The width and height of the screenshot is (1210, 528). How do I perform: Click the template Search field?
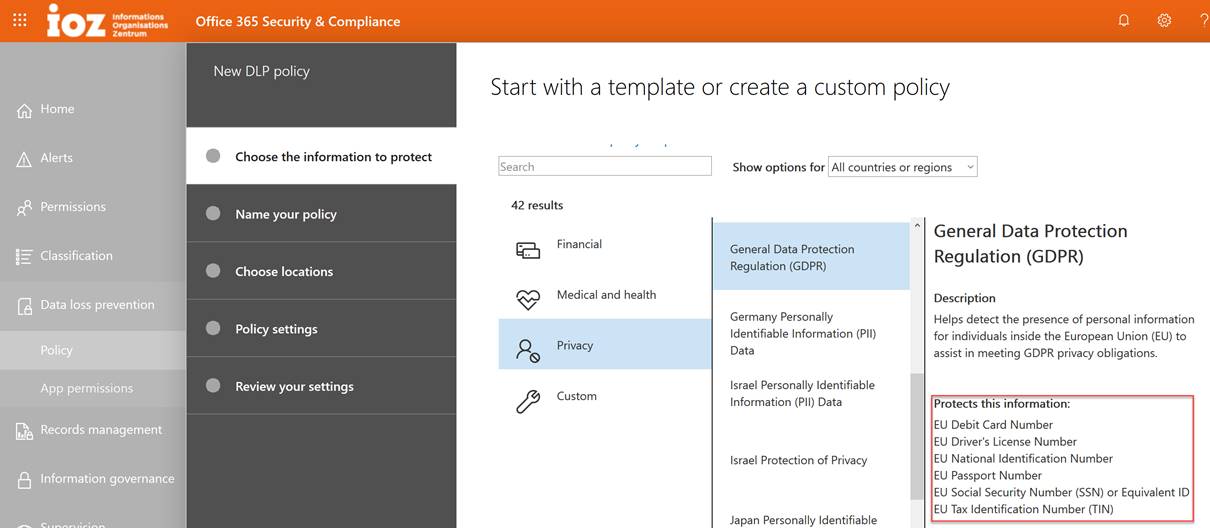605,167
